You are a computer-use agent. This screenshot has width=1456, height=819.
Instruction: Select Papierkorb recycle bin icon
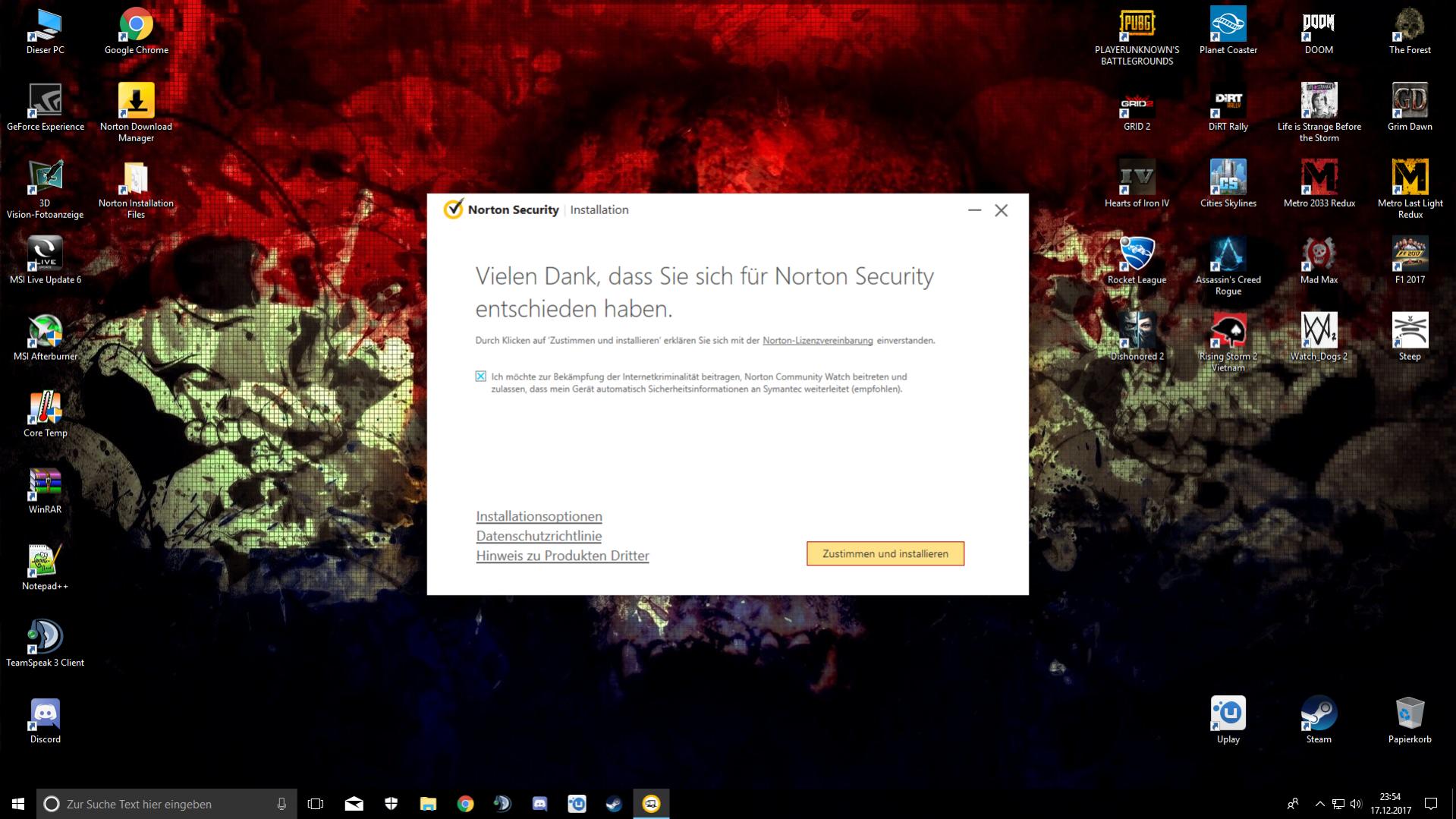(1410, 720)
